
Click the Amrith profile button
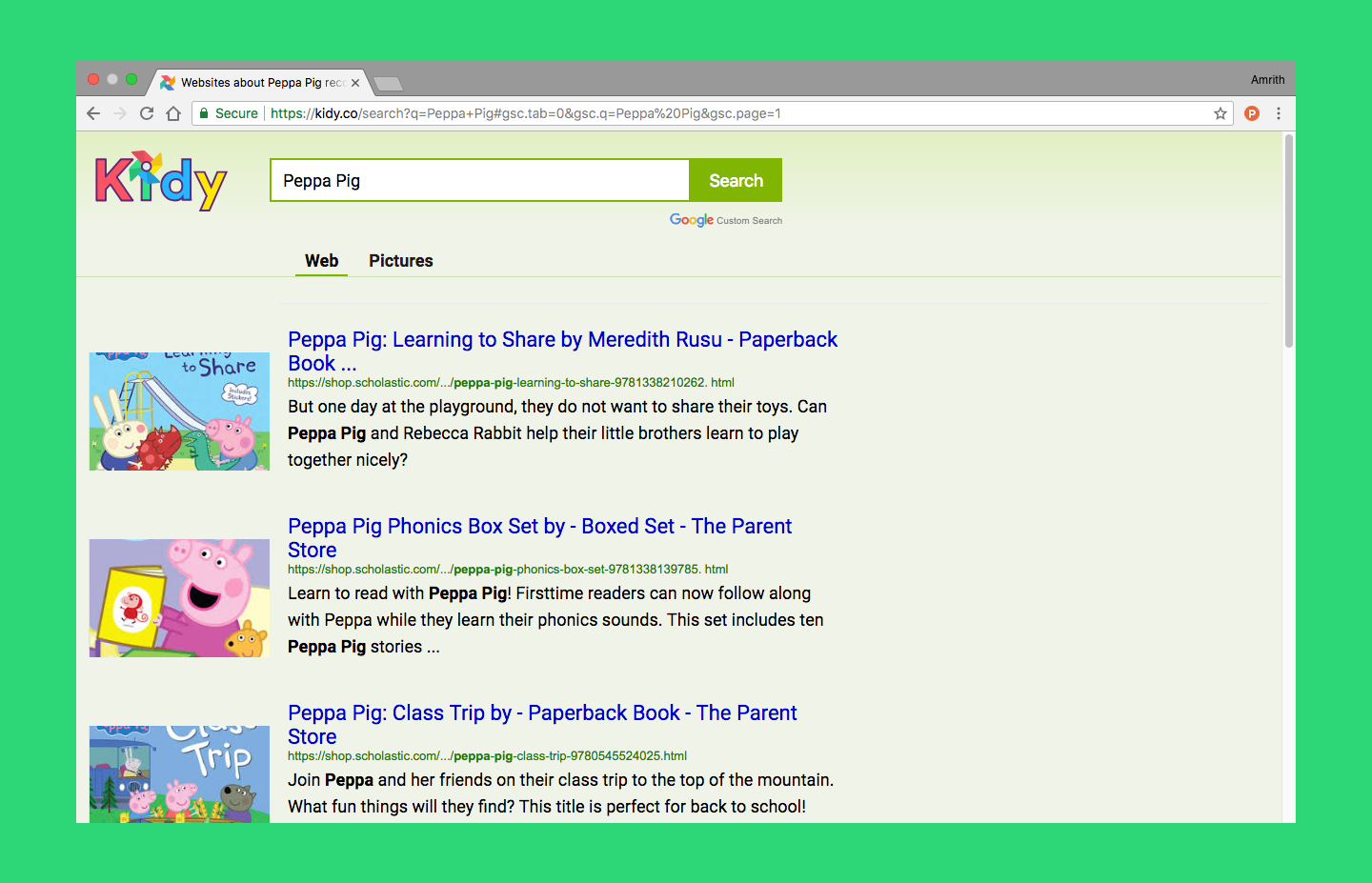click(1267, 80)
